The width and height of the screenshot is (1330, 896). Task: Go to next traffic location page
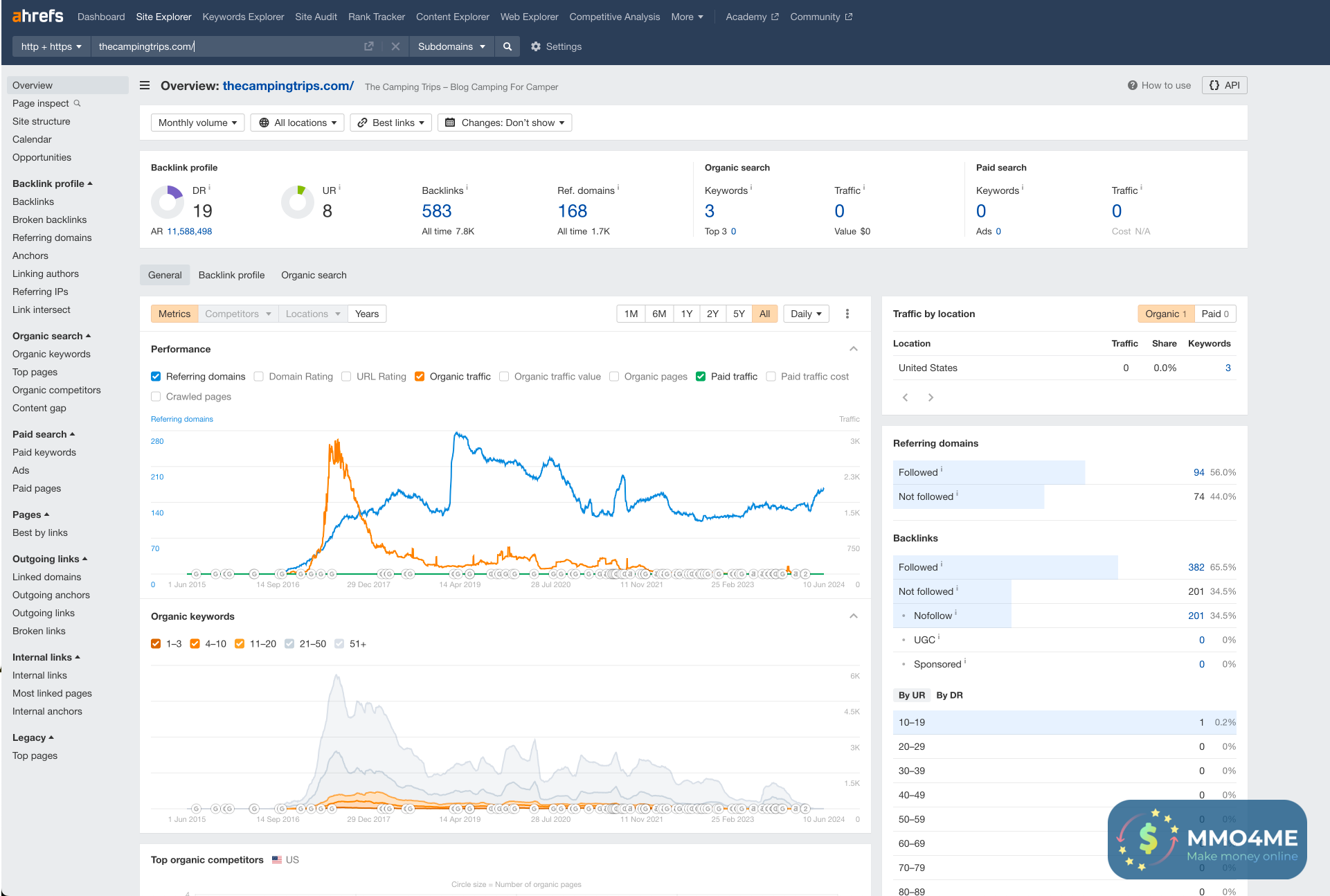click(x=931, y=397)
